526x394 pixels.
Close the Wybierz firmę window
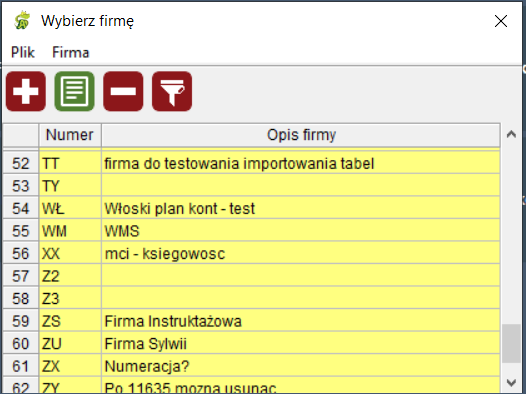[501, 21]
